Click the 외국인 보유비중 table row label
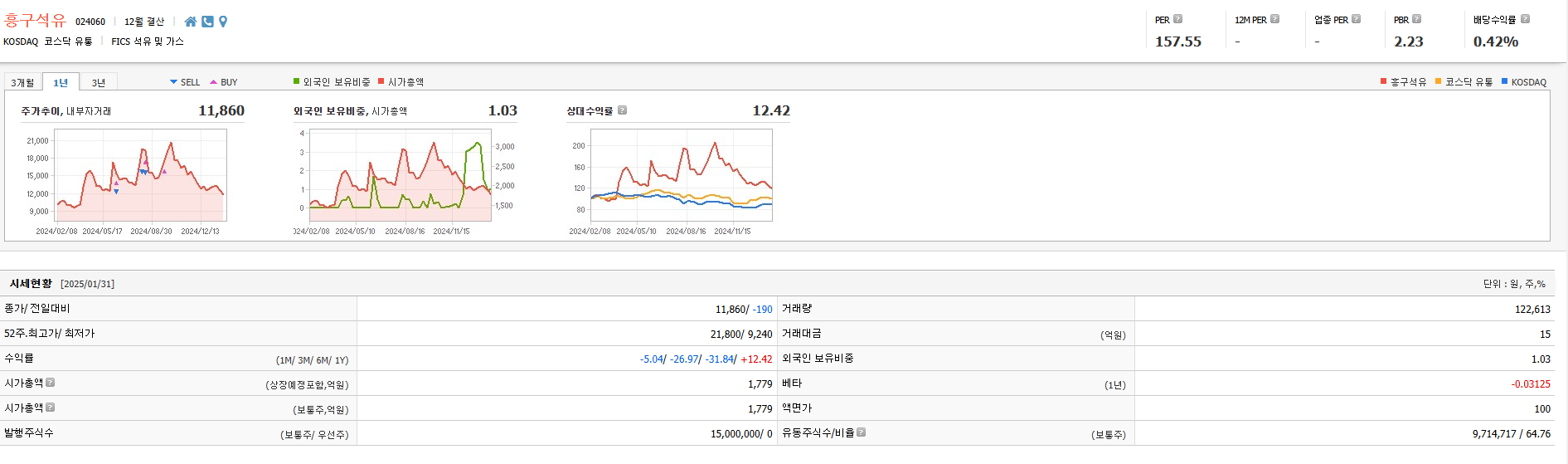 [x=818, y=358]
